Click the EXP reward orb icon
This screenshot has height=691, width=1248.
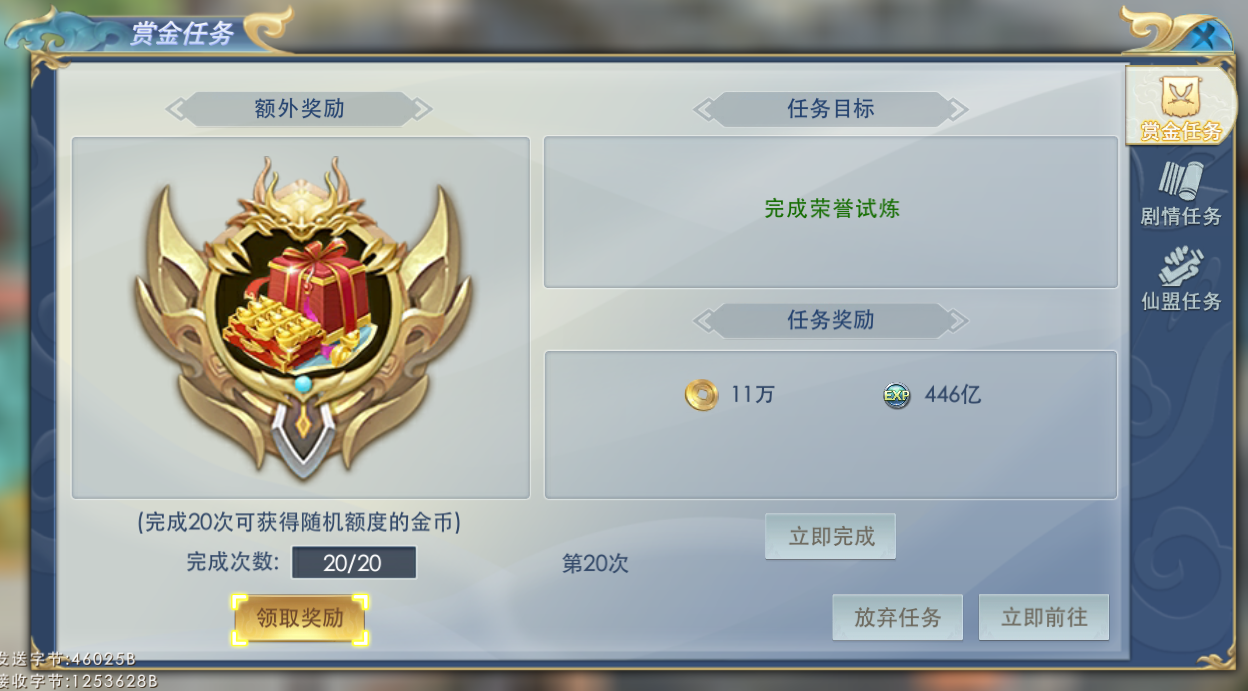click(x=896, y=395)
